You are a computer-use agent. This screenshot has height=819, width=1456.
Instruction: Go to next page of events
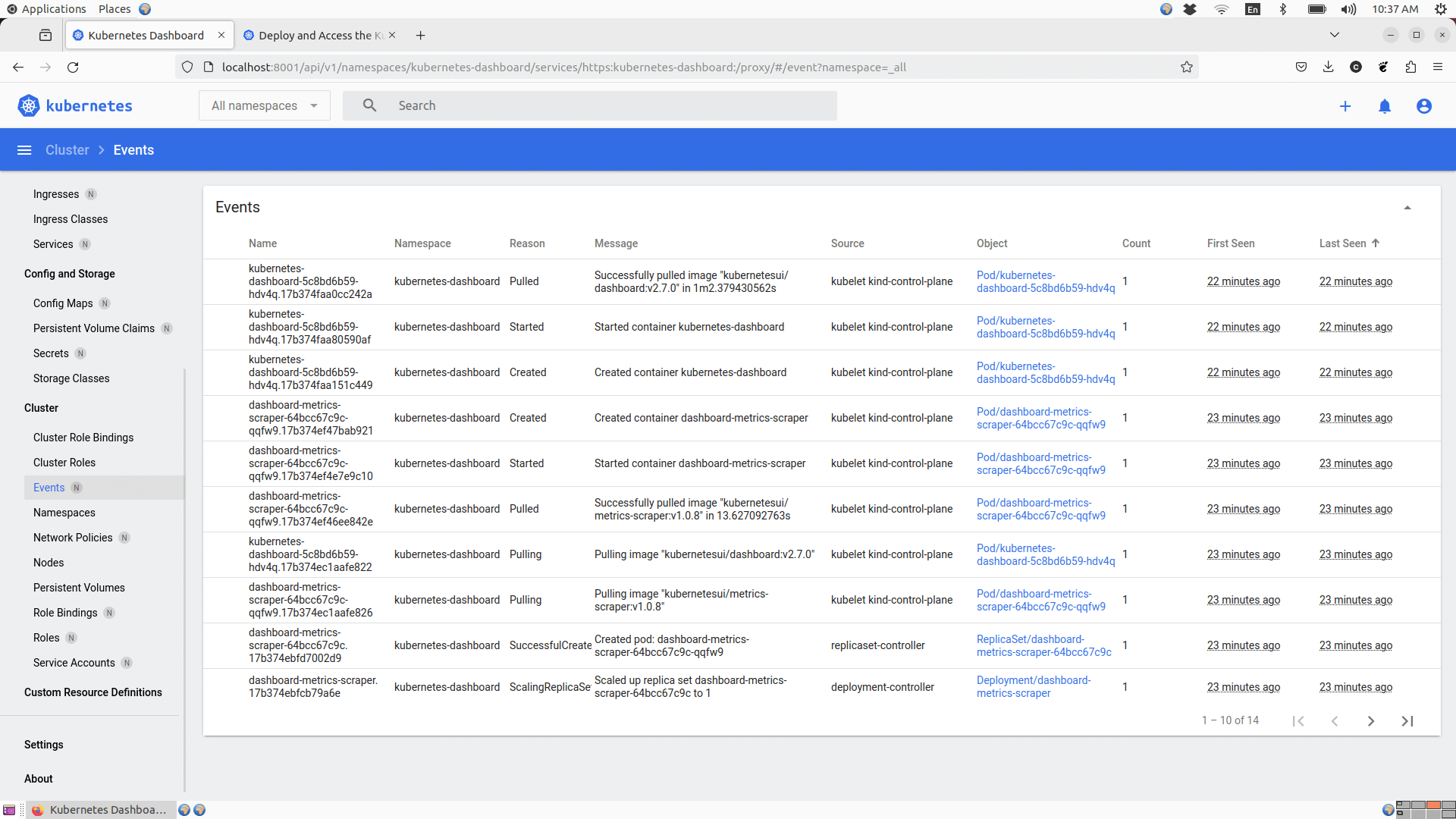1371,721
